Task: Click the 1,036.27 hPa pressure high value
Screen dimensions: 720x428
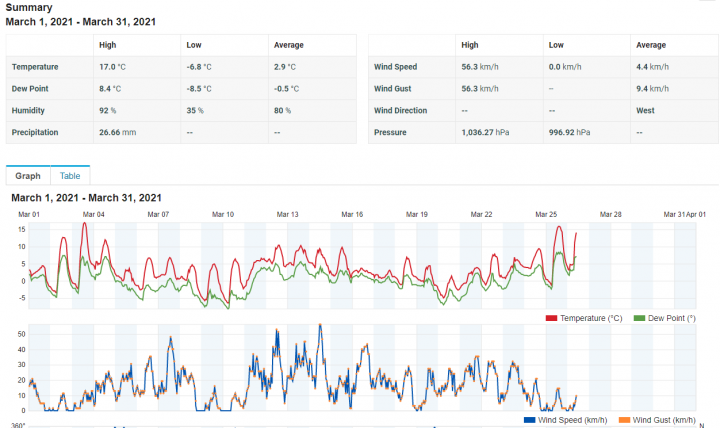Action: pyautogui.click(x=485, y=132)
